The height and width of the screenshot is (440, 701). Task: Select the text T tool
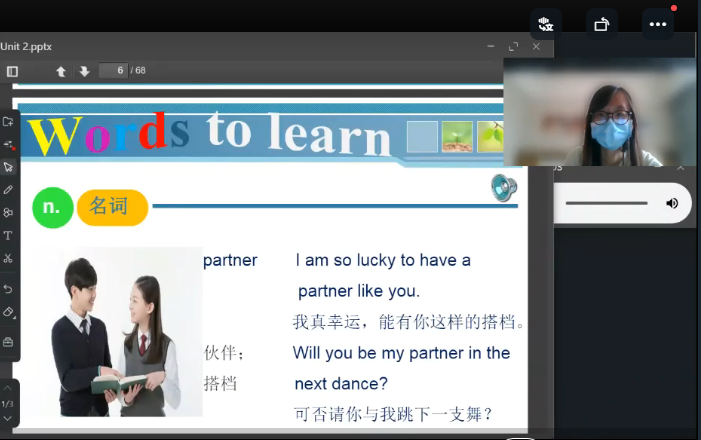pos(8,236)
